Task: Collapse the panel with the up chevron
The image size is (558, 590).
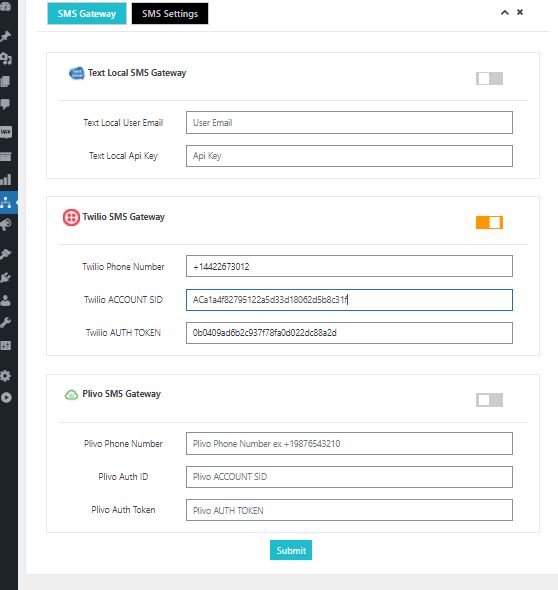Action: coord(505,12)
